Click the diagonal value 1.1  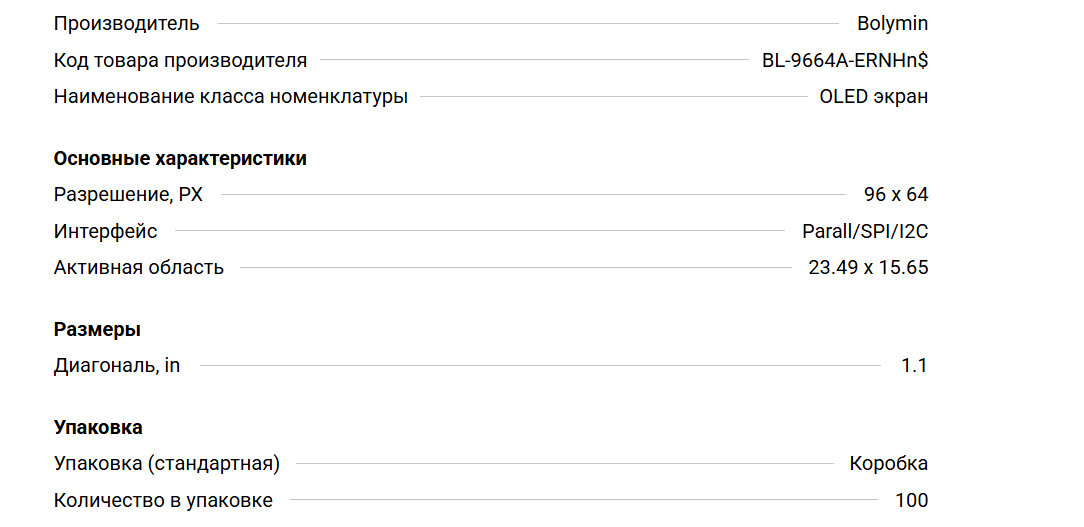click(914, 366)
